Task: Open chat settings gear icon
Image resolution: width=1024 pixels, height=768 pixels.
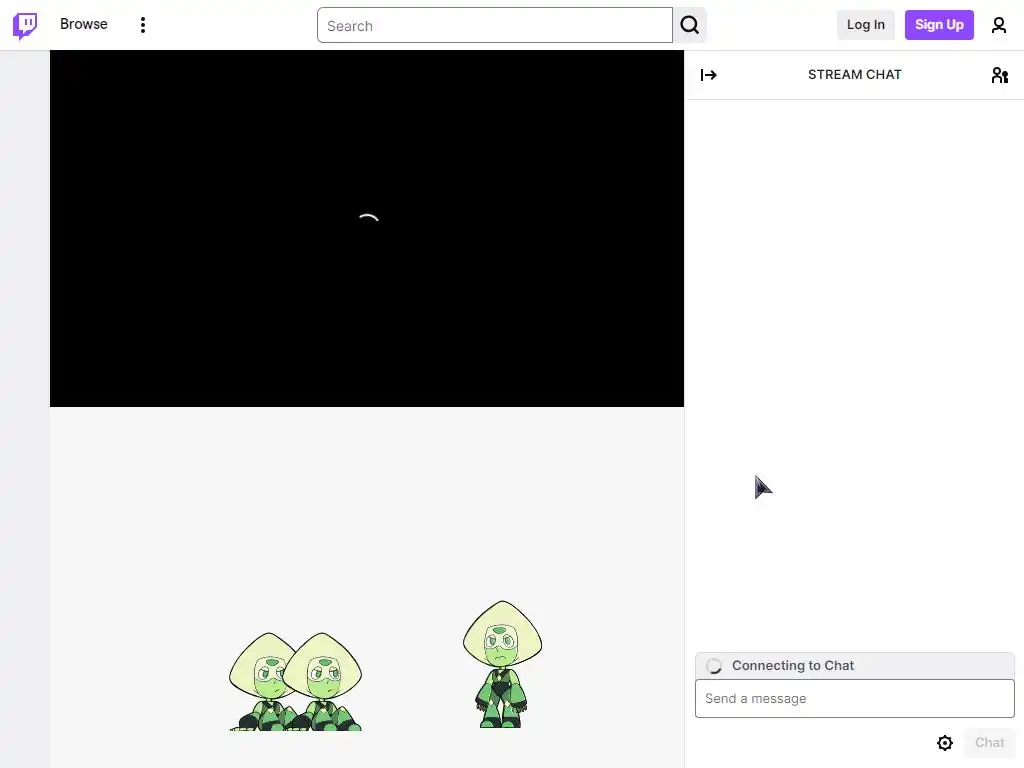Action: pyautogui.click(x=944, y=743)
